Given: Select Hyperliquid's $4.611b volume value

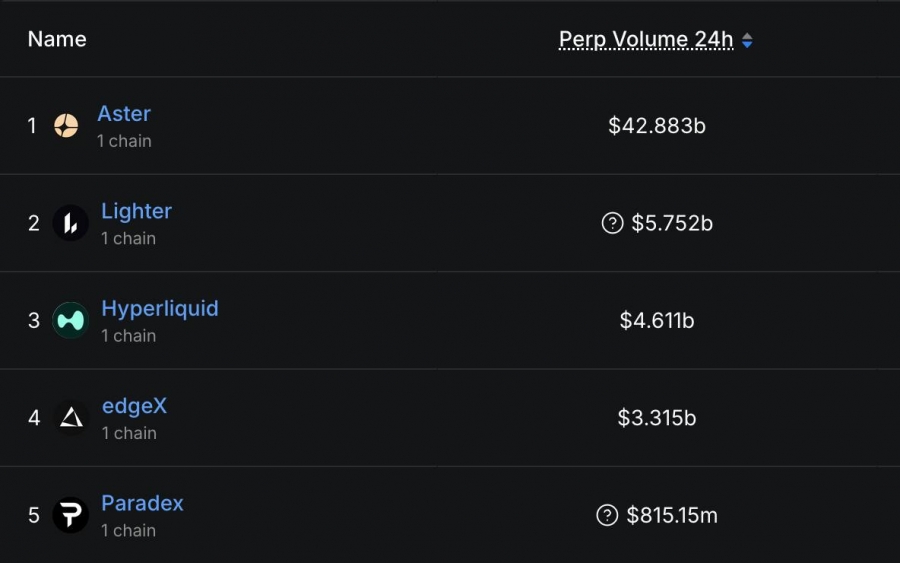Looking at the screenshot, I should click(657, 320).
